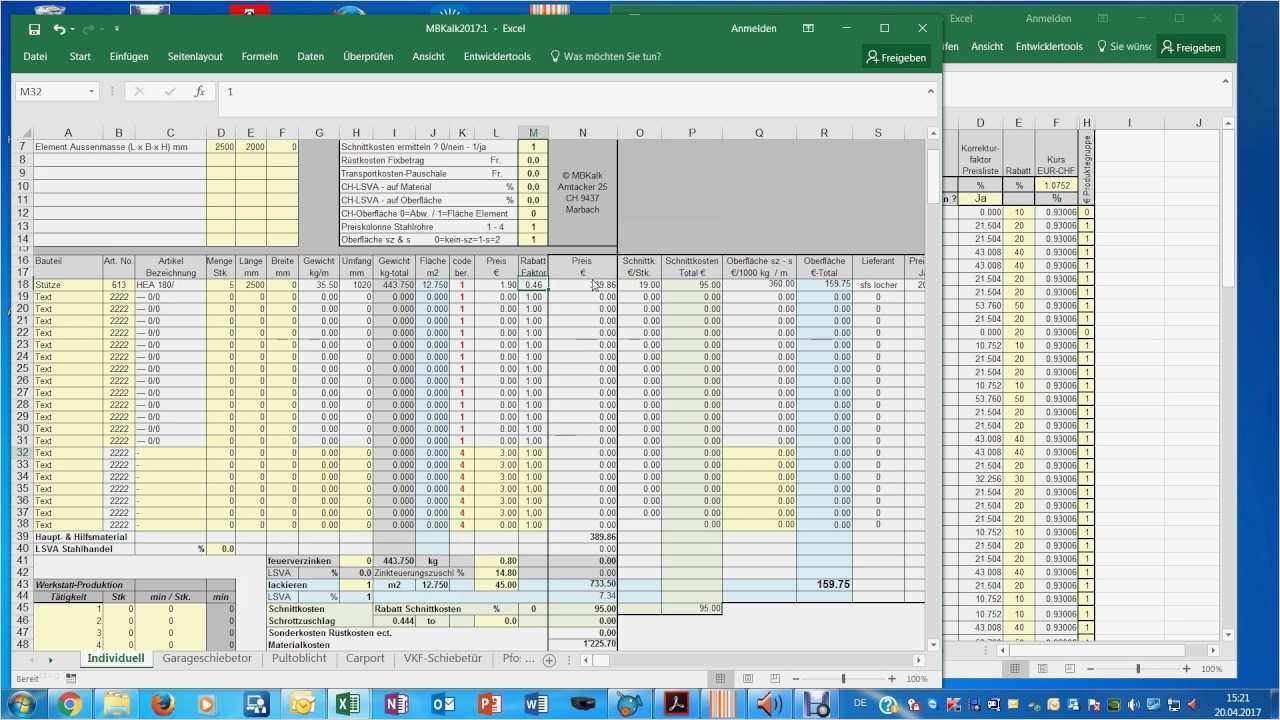
Task: Select cell with Rabatt Faktor 0.46
Action: (x=533, y=285)
